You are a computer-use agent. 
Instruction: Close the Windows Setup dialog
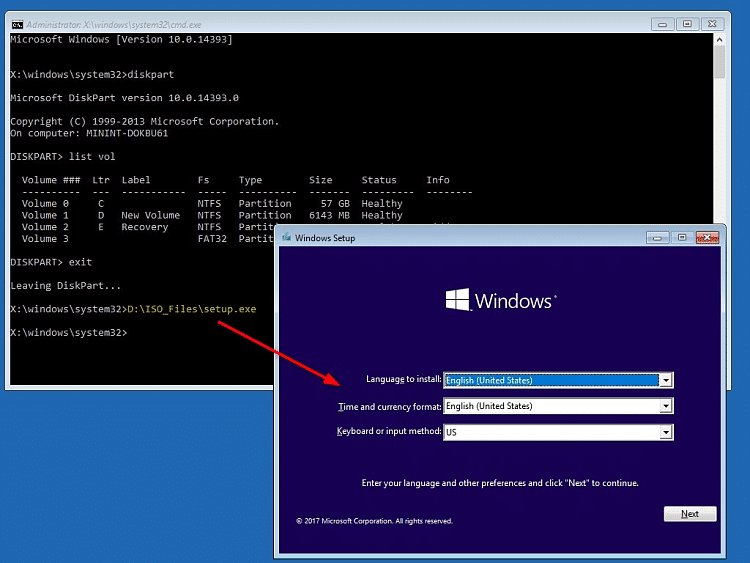706,238
